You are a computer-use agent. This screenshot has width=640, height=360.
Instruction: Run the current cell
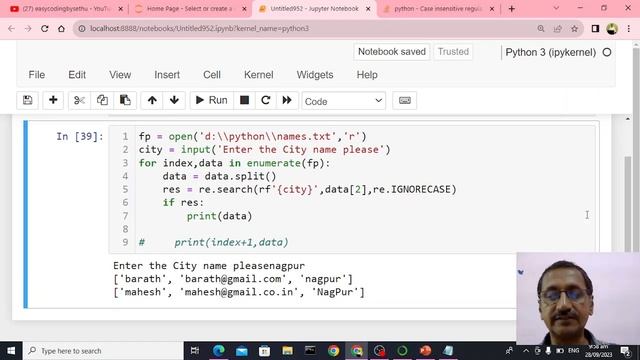pyautogui.click(x=212, y=100)
